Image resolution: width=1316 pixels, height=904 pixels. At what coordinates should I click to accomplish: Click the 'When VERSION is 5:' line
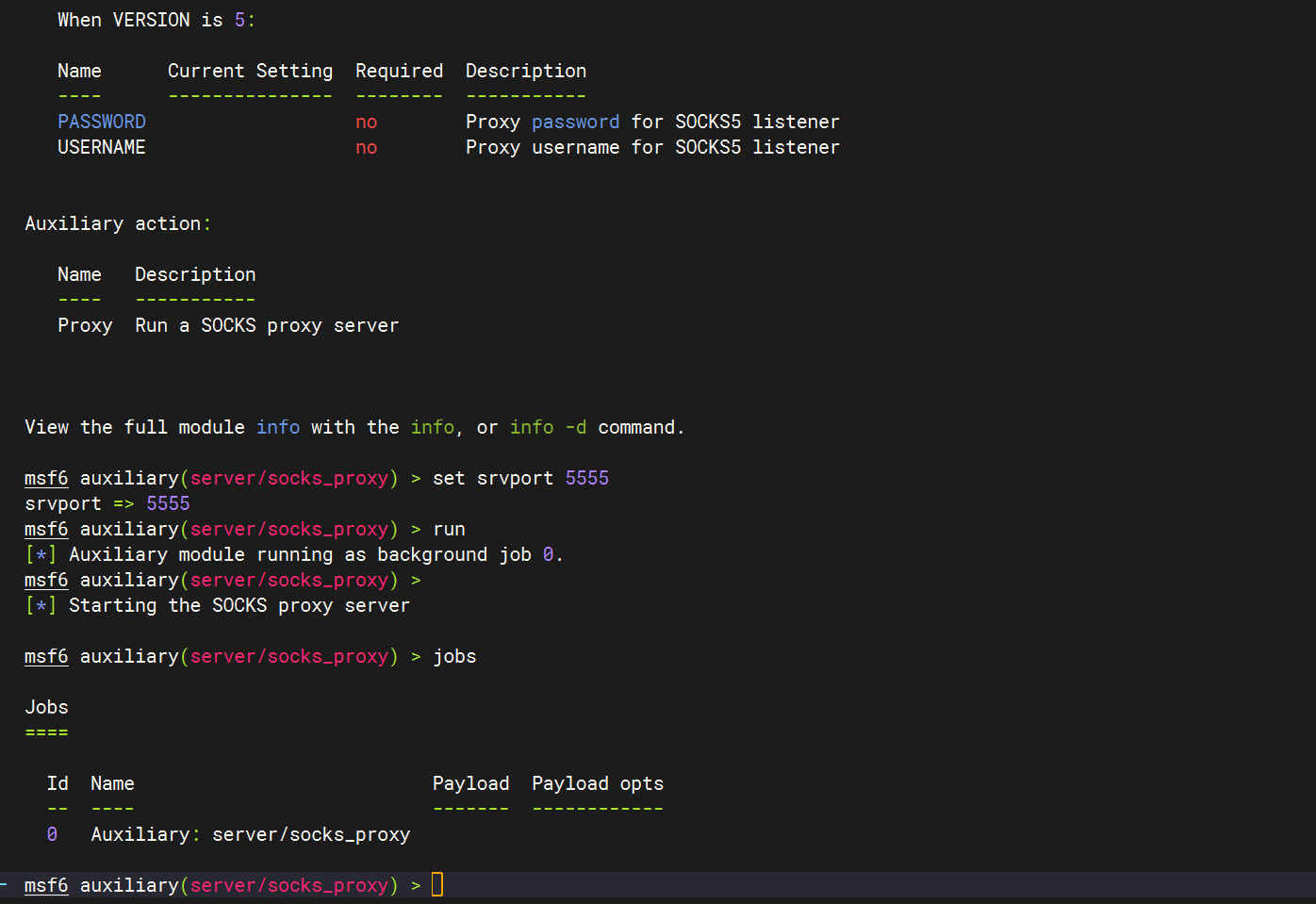coord(156,20)
